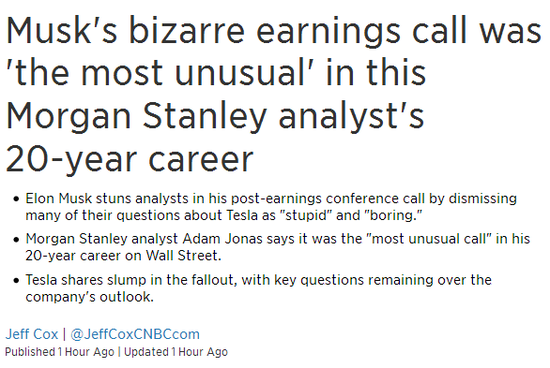Select the bullet starting "Tesla shares slump"
Image resolution: width=550 pixels, height=368 pixels.
(x=258, y=288)
